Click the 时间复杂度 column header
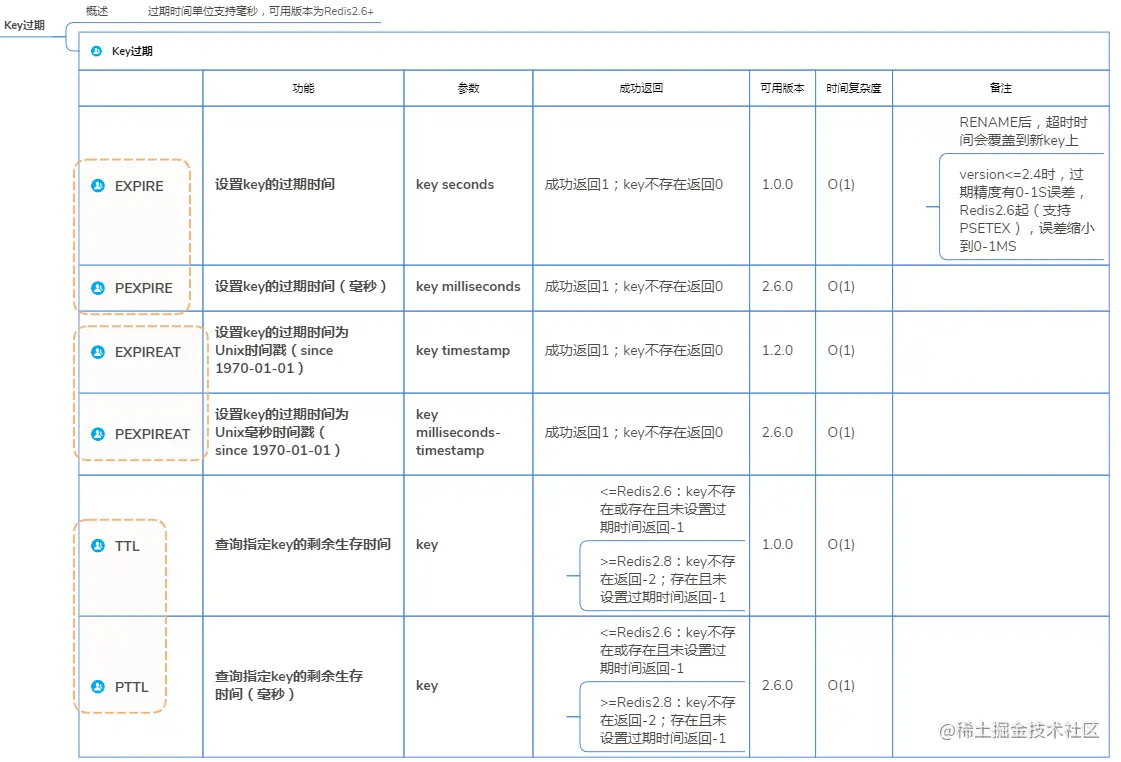 click(854, 88)
